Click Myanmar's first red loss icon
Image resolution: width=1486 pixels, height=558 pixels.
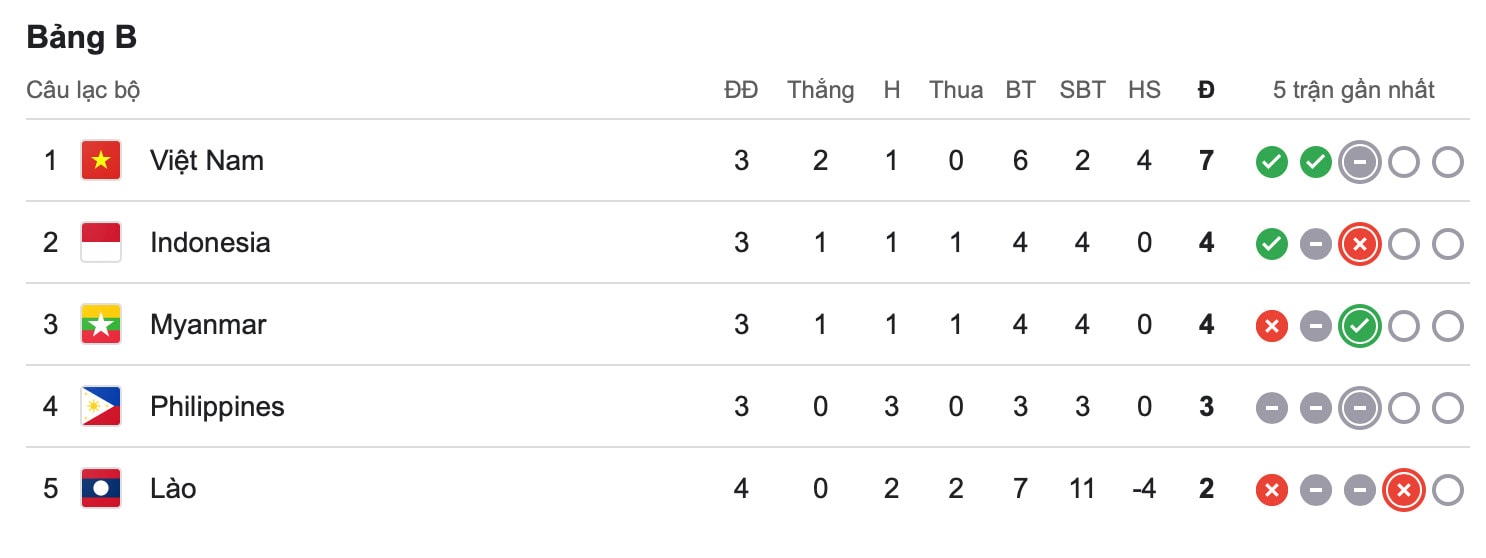coord(1272,325)
